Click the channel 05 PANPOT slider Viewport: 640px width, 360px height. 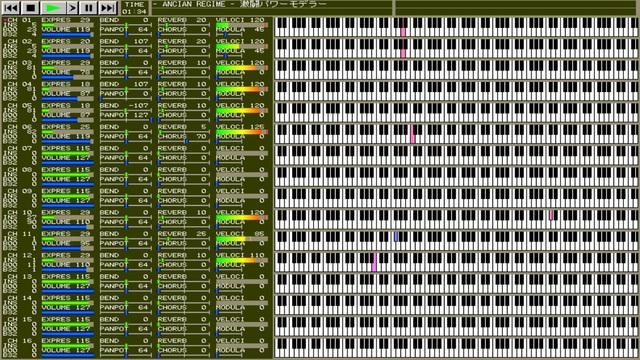click(126, 120)
